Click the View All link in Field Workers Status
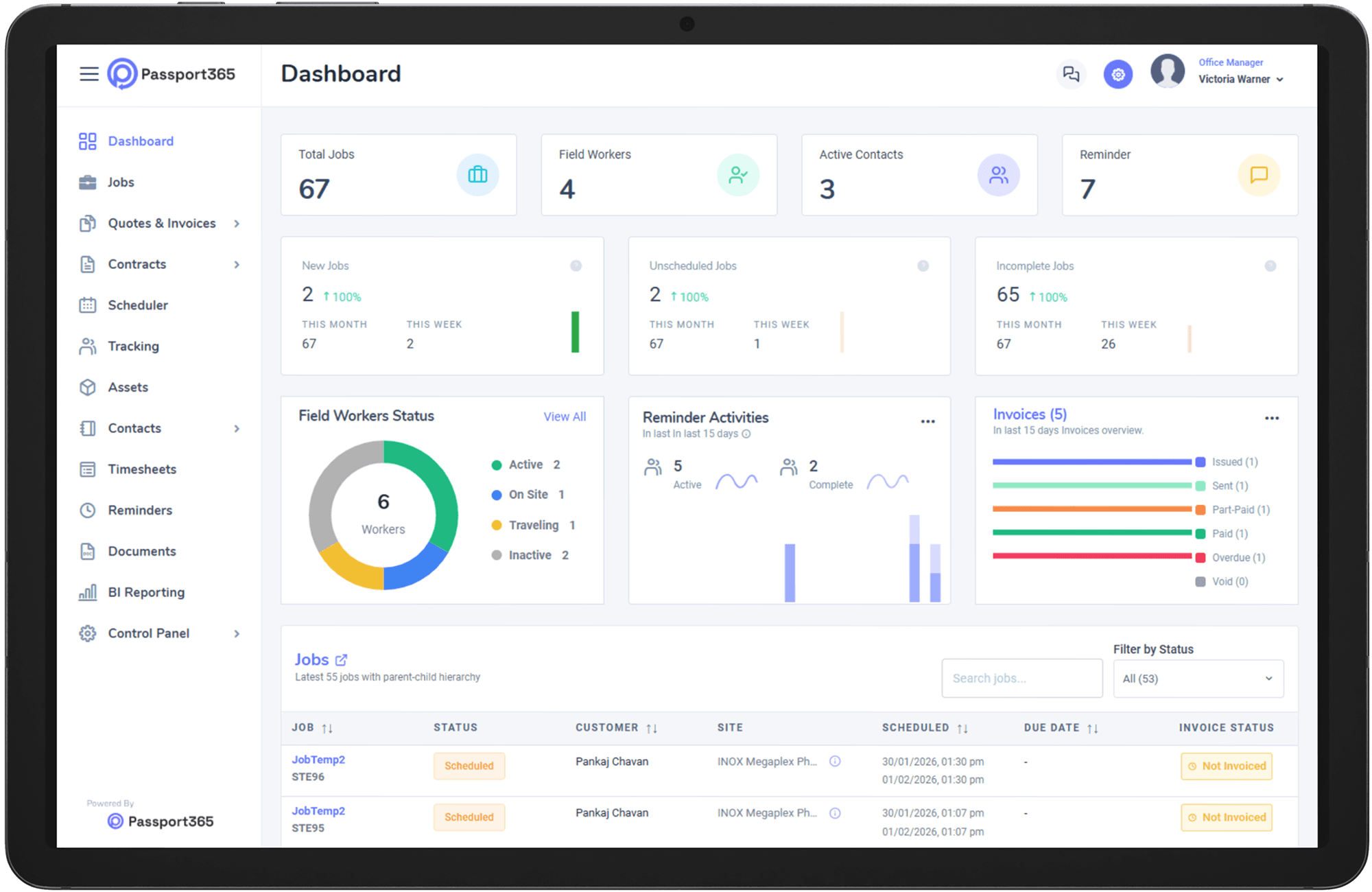 point(564,416)
